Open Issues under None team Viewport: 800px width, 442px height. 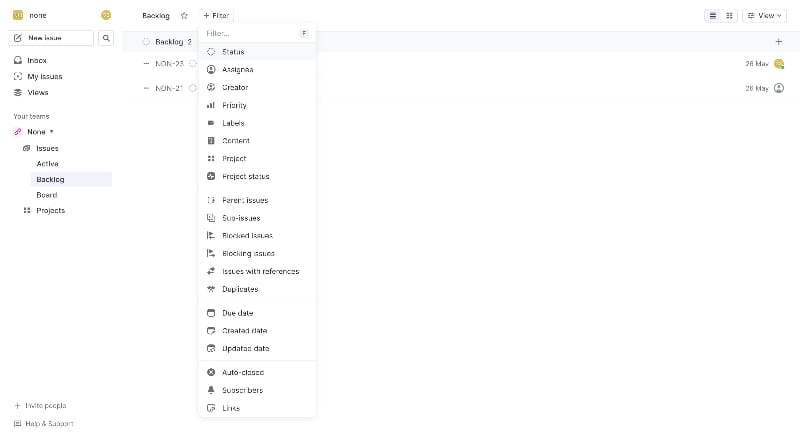[47, 149]
